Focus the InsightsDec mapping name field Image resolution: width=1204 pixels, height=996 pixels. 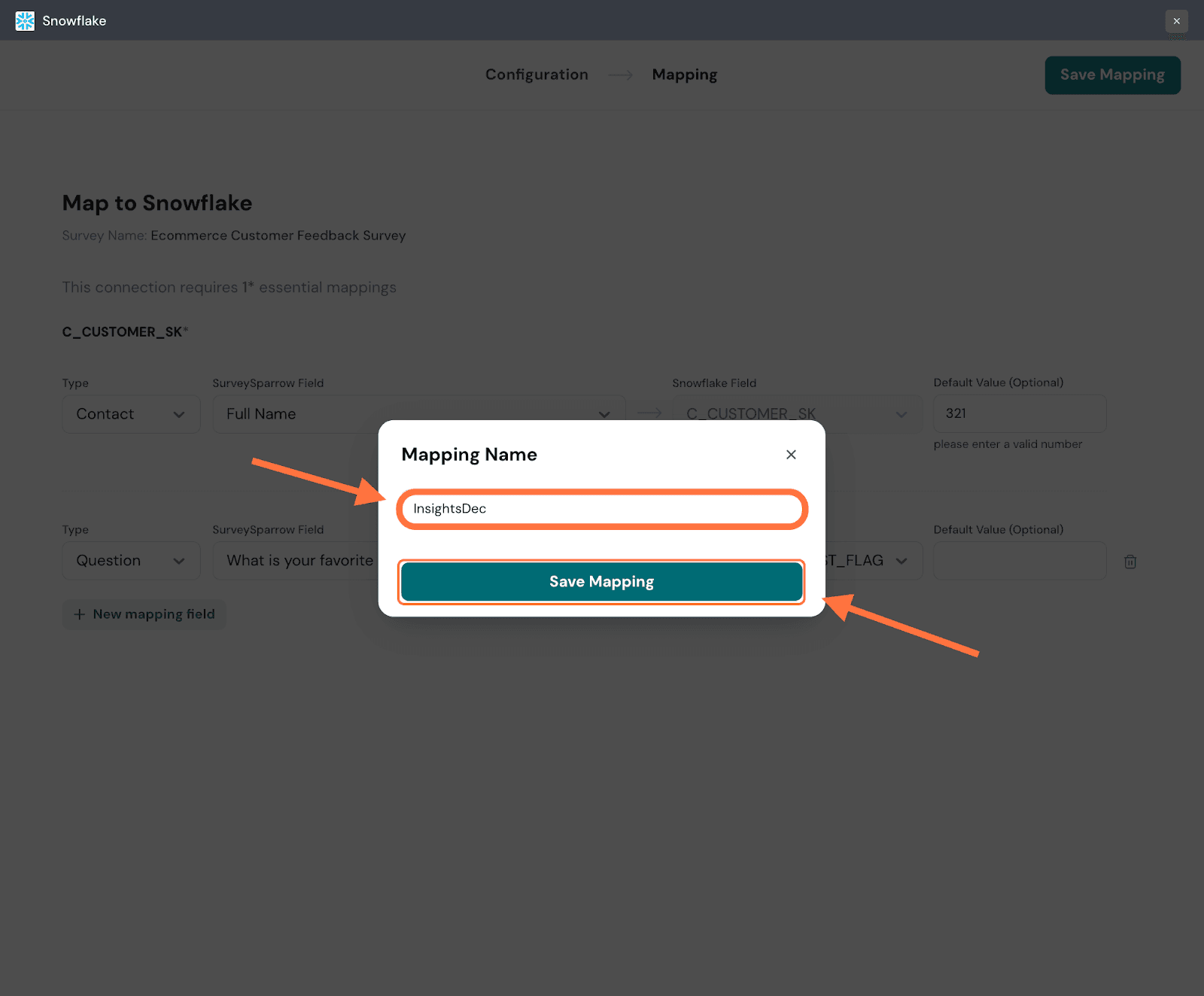tap(601, 509)
